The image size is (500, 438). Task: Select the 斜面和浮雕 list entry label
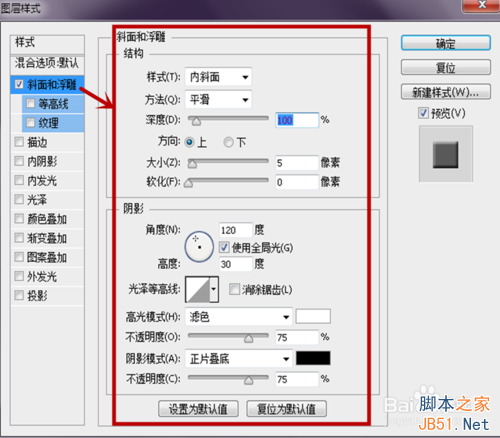[x=52, y=85]
